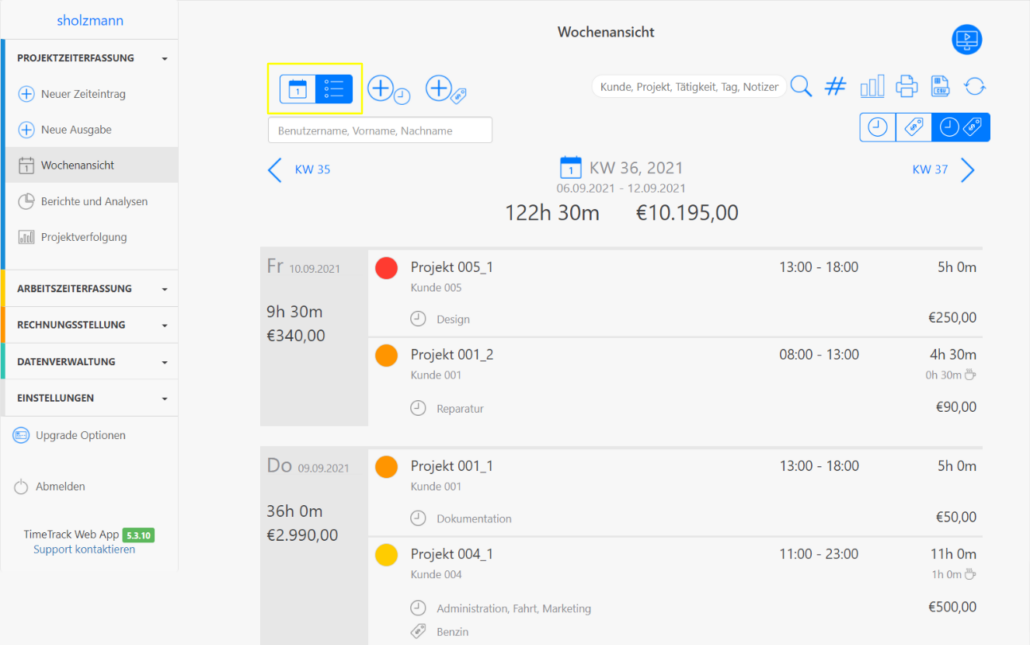Expand the Datenverwaltung section
The image size is (1030, 645).
[x=90, y=362]
